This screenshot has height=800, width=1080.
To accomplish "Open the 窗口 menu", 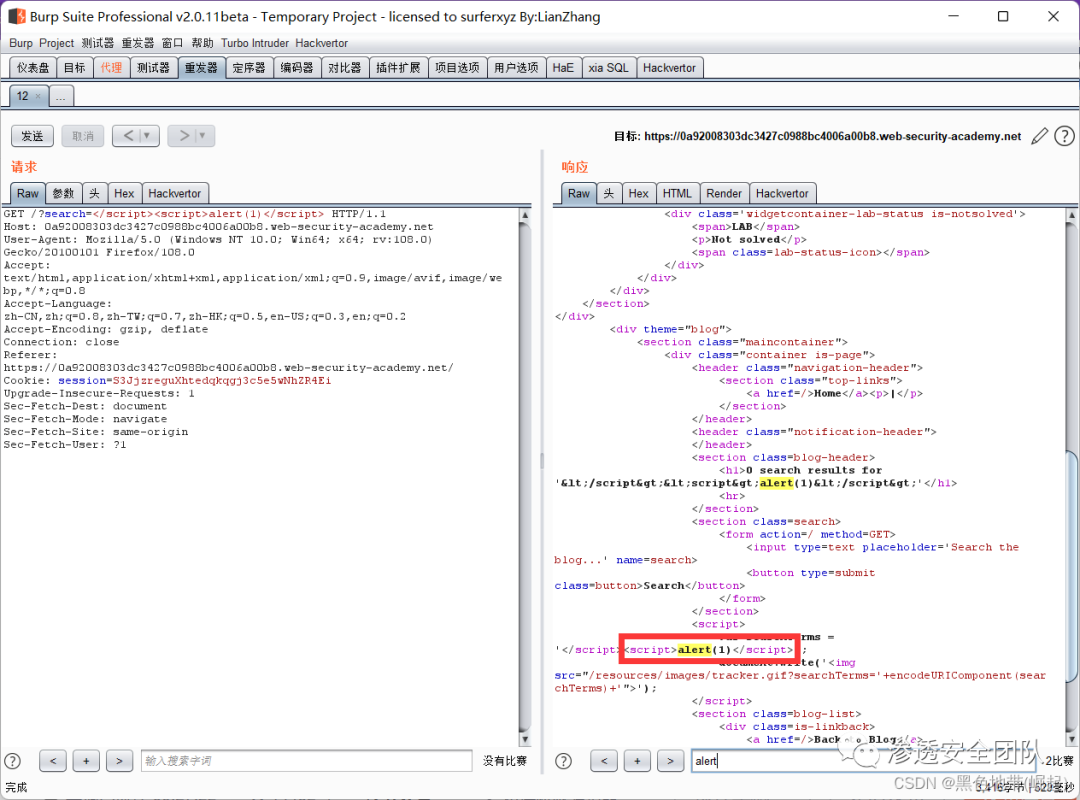I will (172, 43).
